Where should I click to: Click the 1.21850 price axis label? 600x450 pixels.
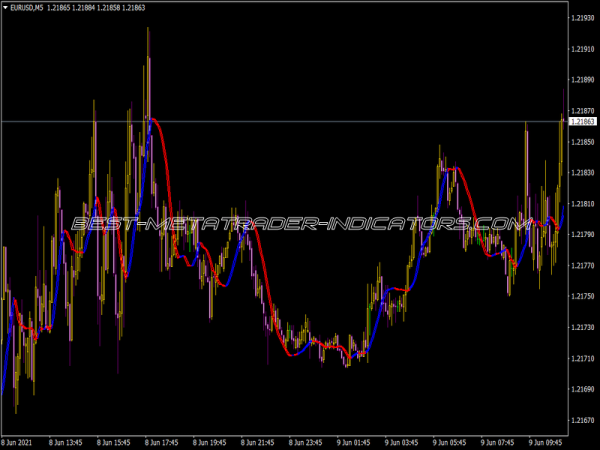[582, 142]
